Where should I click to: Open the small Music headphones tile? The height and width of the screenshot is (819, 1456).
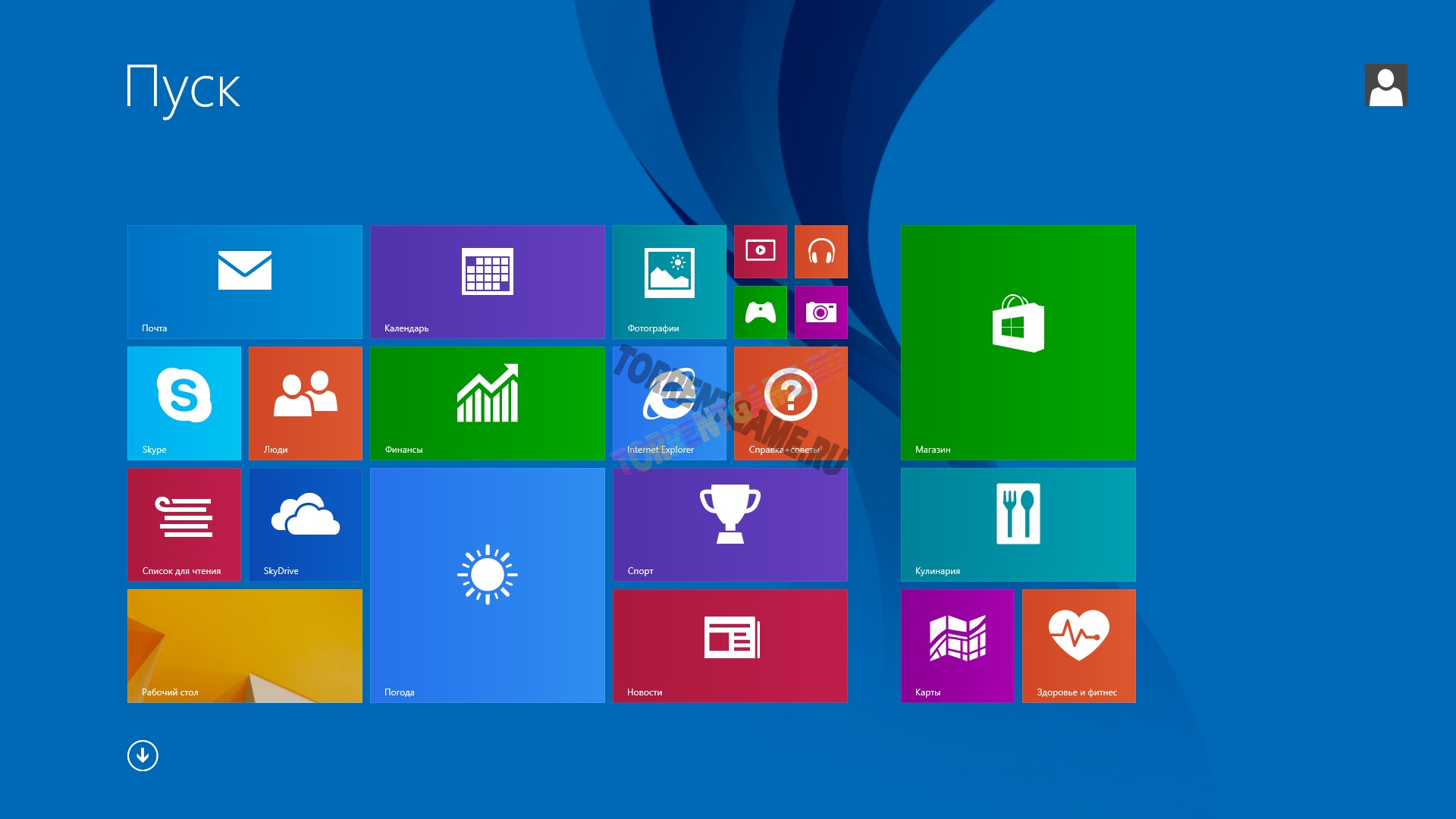pos(821,251)
